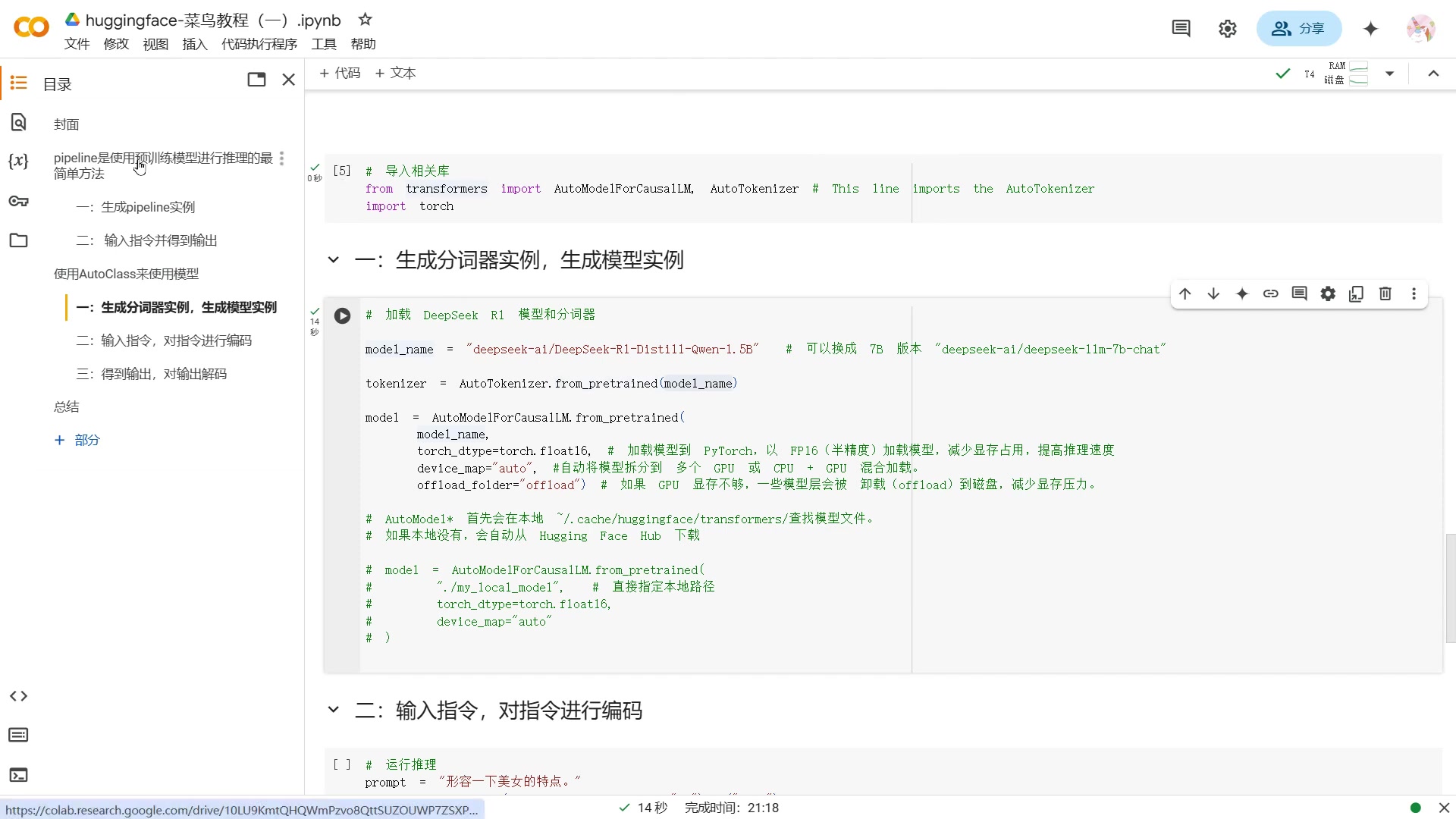Go to 一：生成pipeline实例 in outline
Image resolution: width=1456 pixels, height=819 pixels.
tap(136, 207)
